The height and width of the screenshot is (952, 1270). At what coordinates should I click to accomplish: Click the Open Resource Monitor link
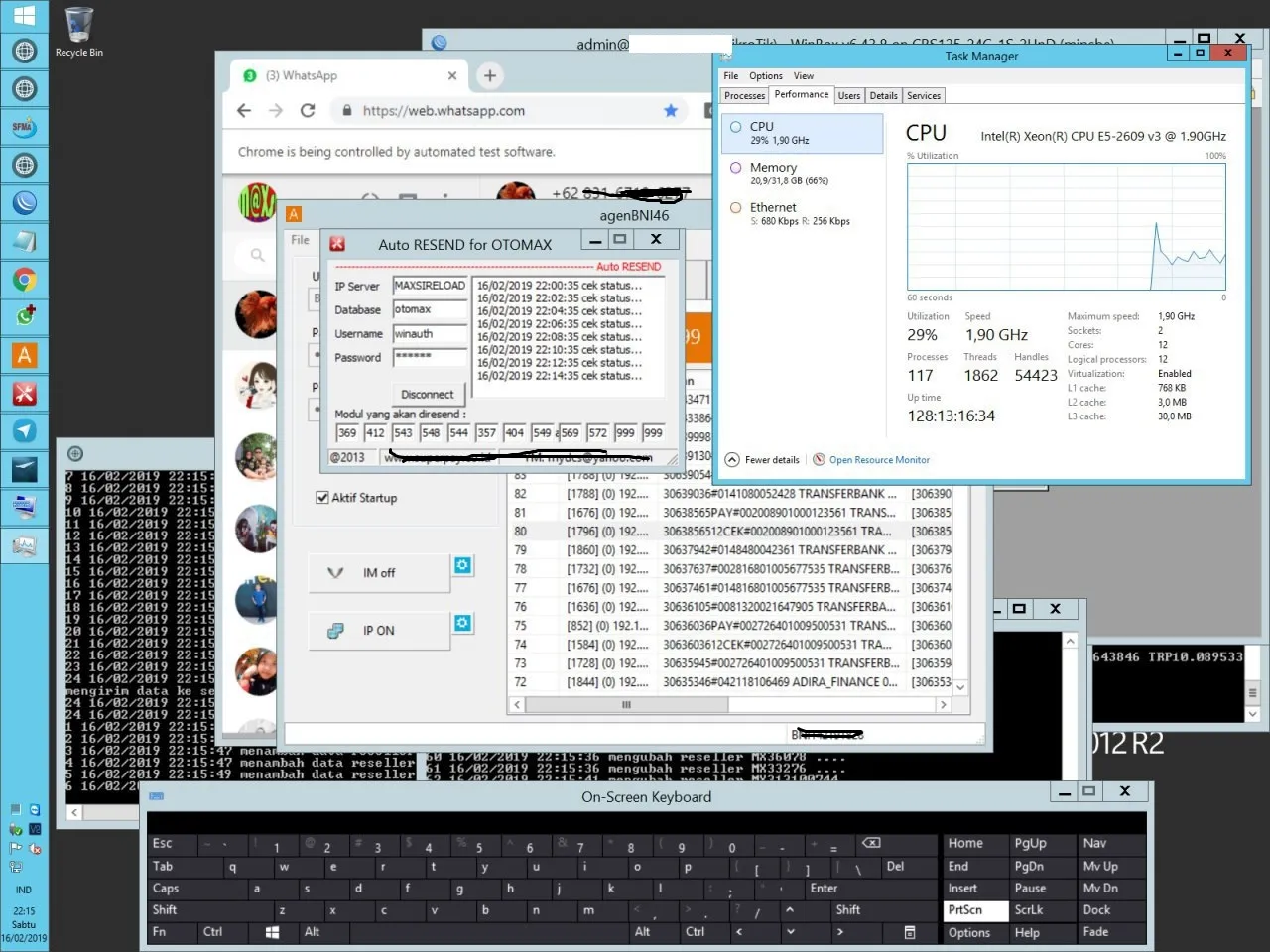(878, 460)
